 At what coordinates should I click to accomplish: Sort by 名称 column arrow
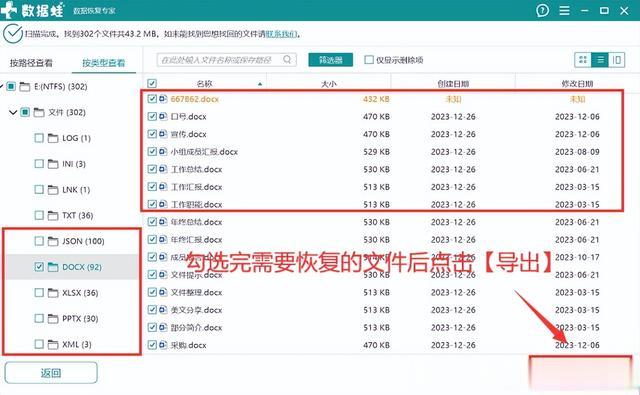260,84
